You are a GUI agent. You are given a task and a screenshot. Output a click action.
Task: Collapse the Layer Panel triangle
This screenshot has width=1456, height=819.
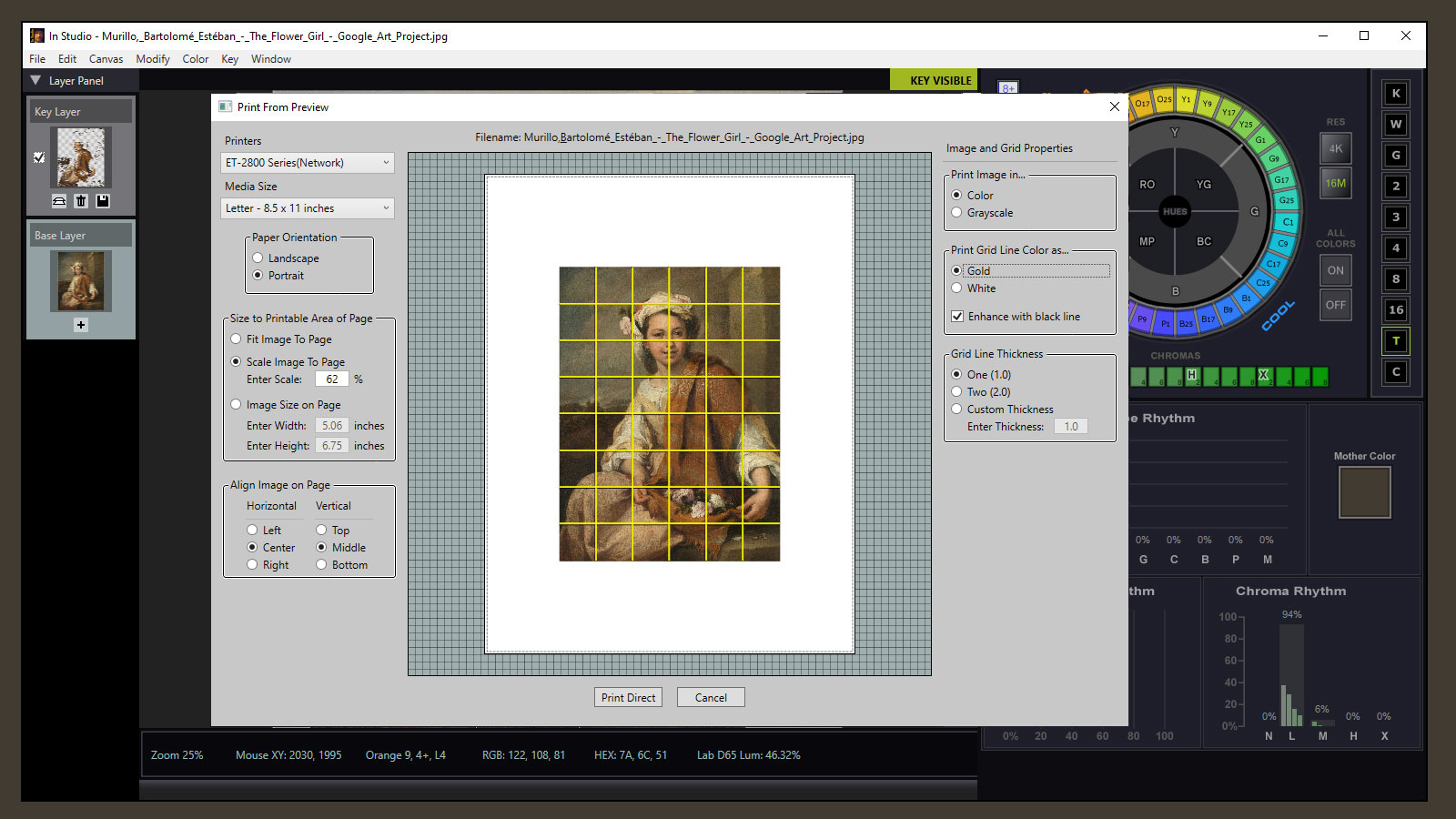(35, 80)
